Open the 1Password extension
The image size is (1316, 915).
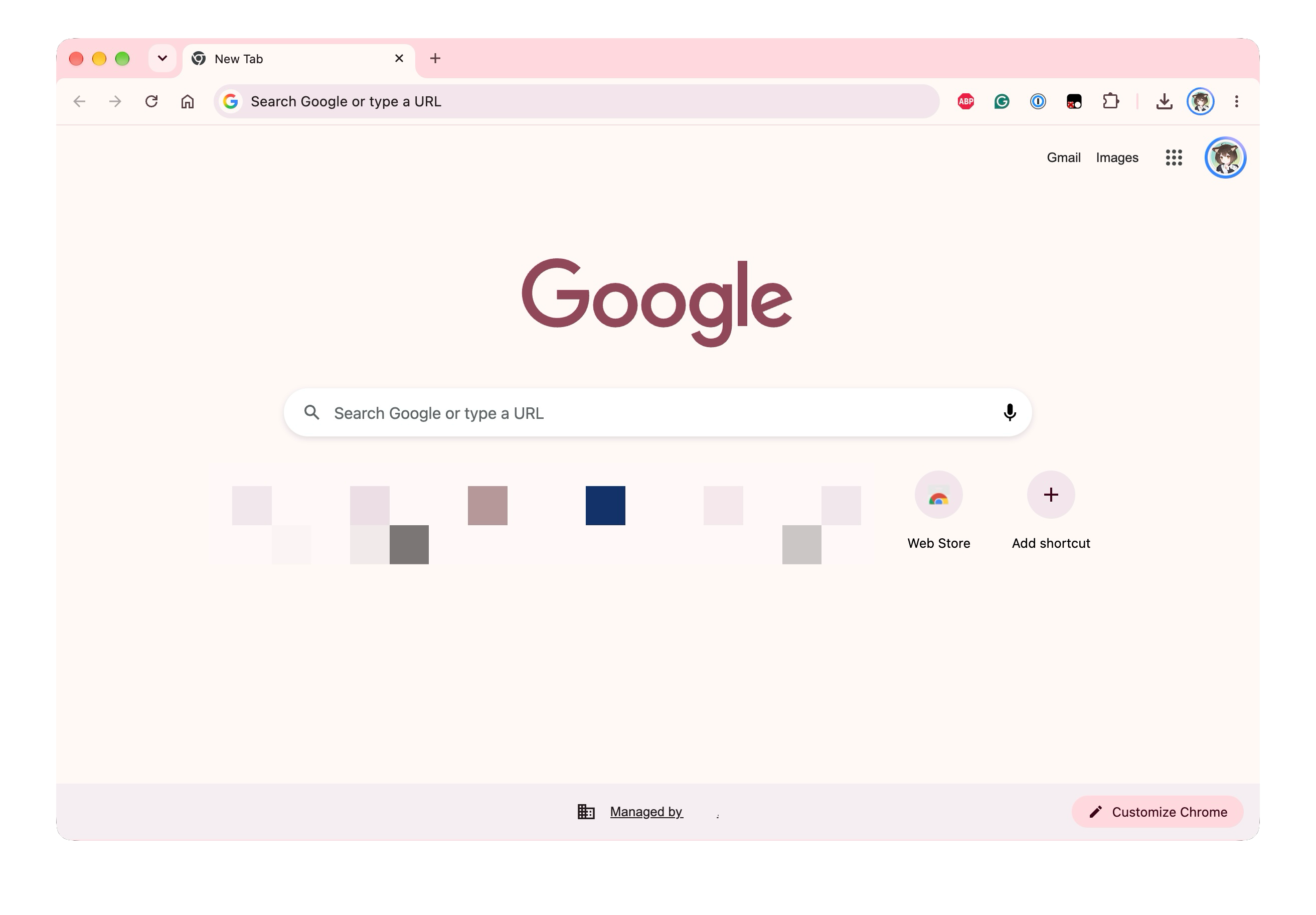[x=1038, y=101]
